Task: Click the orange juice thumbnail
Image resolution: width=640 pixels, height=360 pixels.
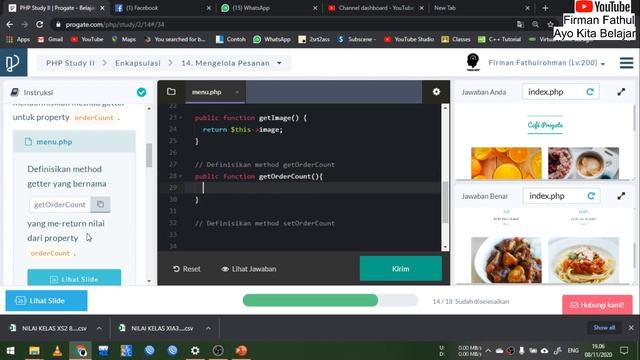Action: [x=506, y=163]
